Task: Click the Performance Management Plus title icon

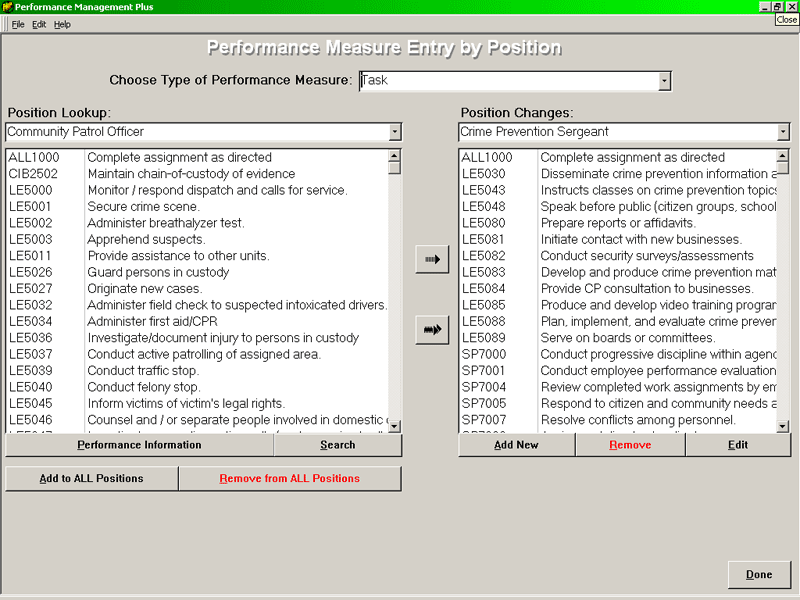Action: 7,7
